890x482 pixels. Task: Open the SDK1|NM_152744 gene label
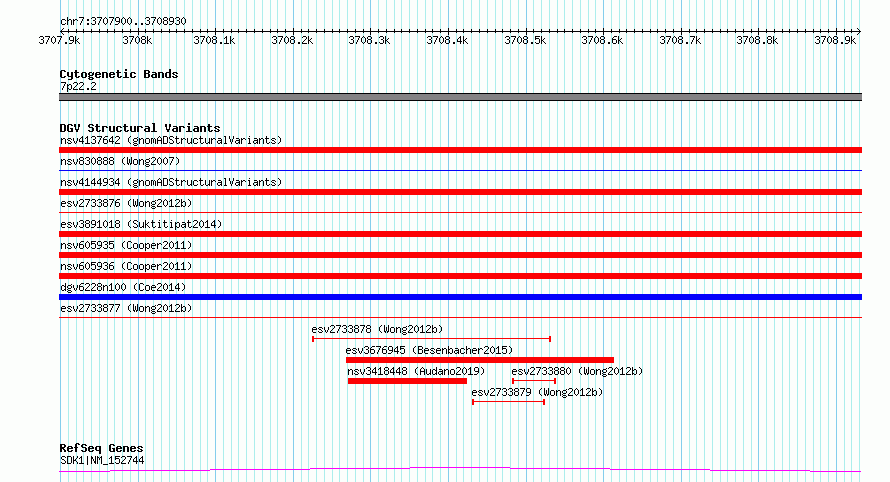tap(102, 460)
